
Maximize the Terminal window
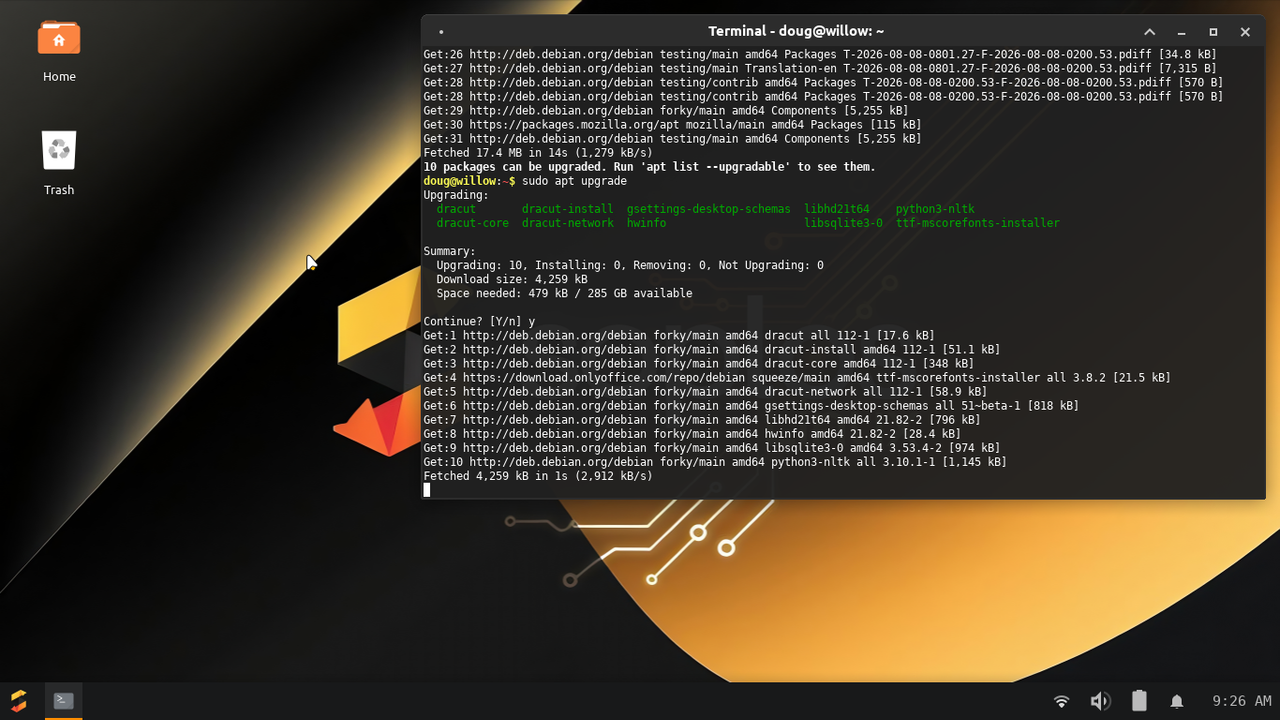tap(1213, 32)
